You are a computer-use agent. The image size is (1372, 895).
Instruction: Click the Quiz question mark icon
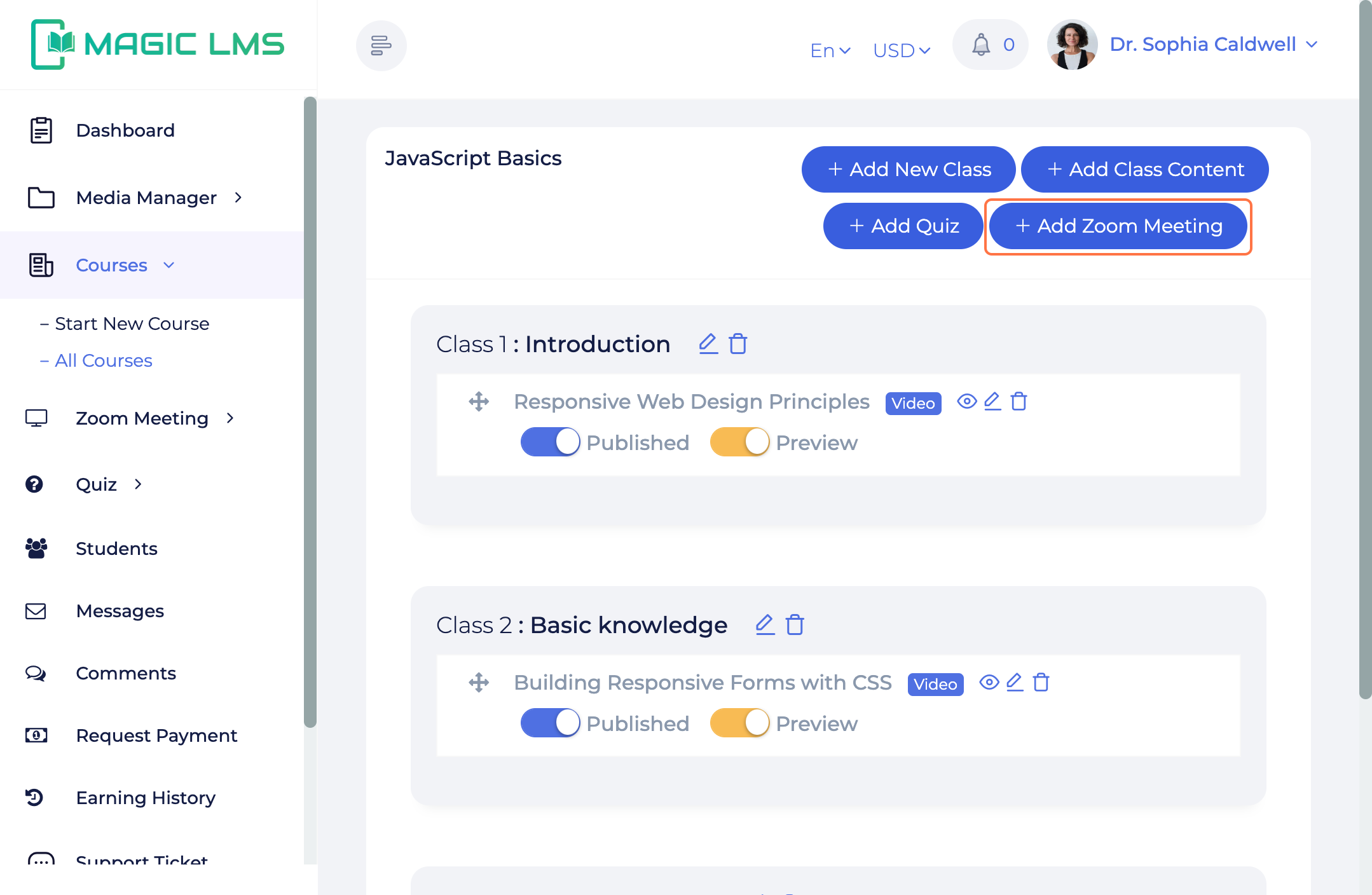tap(34, 484)
